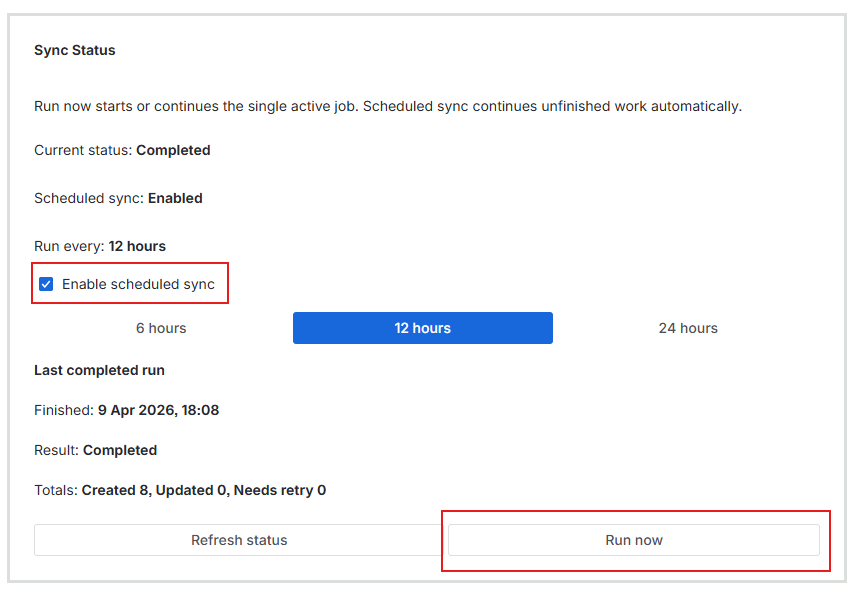
Task: Select the 12 hours interval
Action: pos(422,327)
